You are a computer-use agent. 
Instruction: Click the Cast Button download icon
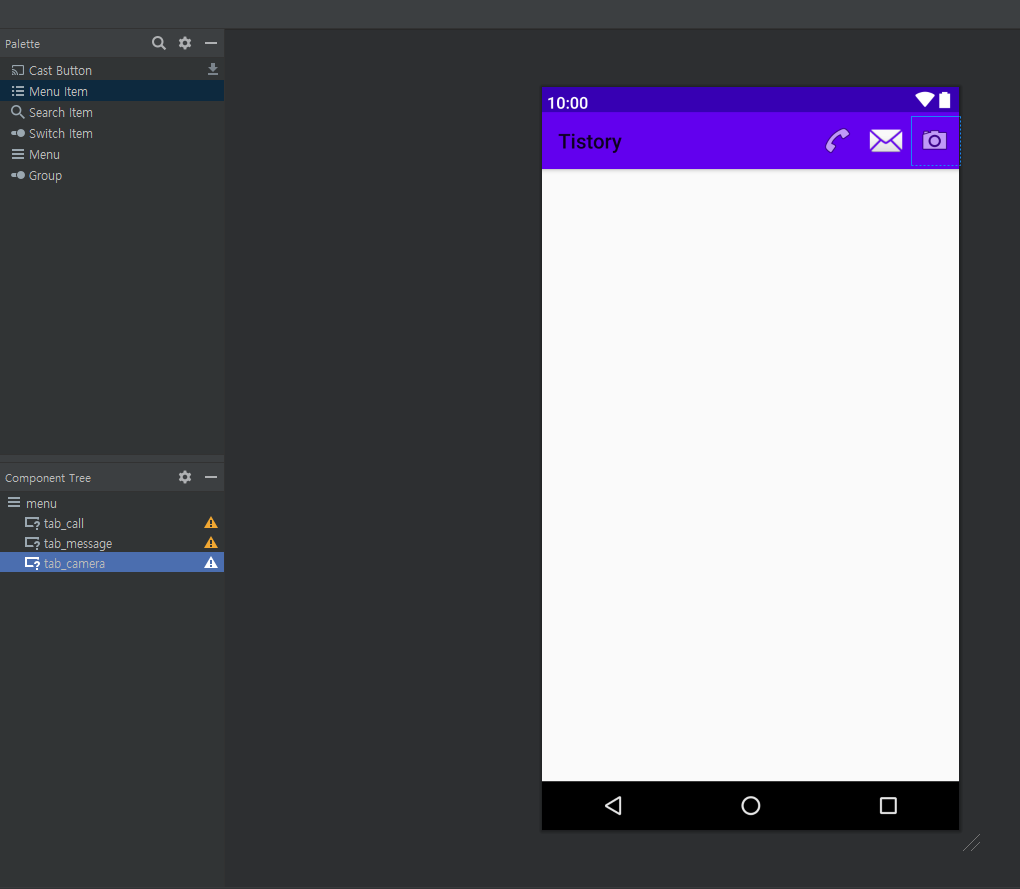[213, 69]
